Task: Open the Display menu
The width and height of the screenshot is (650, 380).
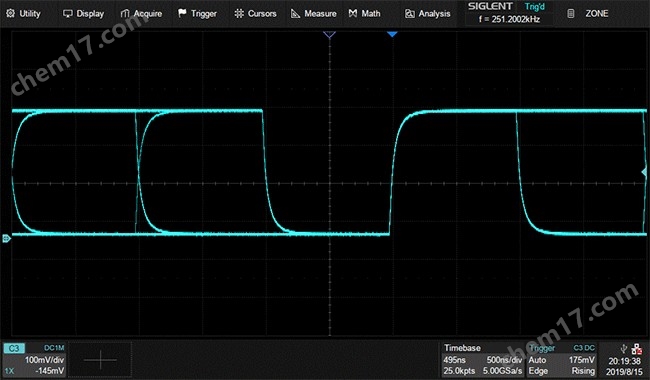Action: click(83, 14)
